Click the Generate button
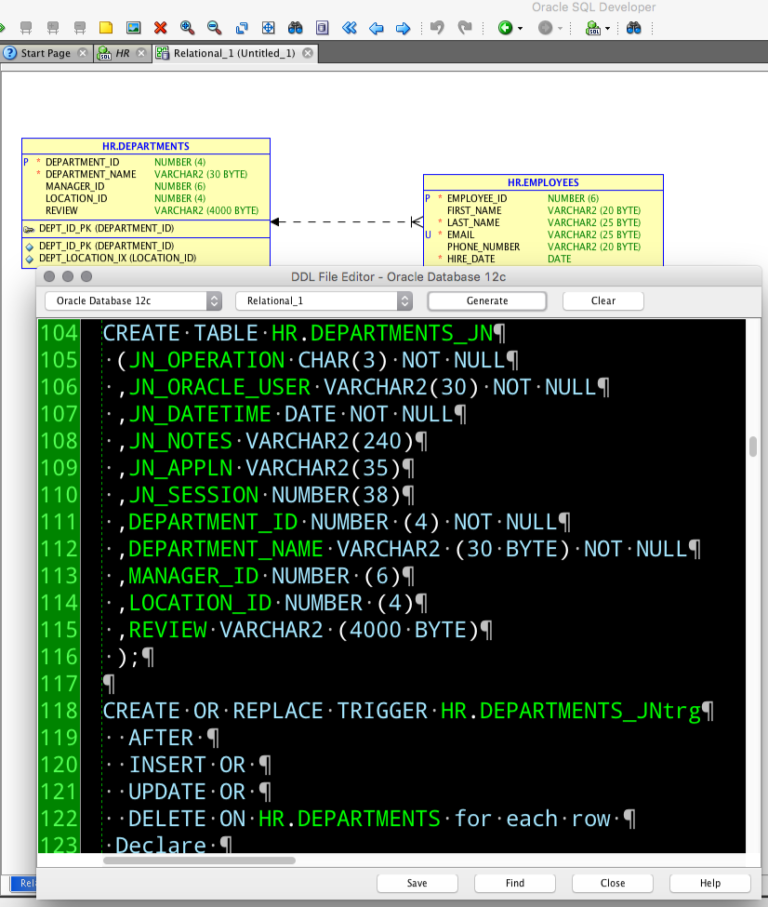768x907 pixels. pyautogui.click(x=487, y=301)
